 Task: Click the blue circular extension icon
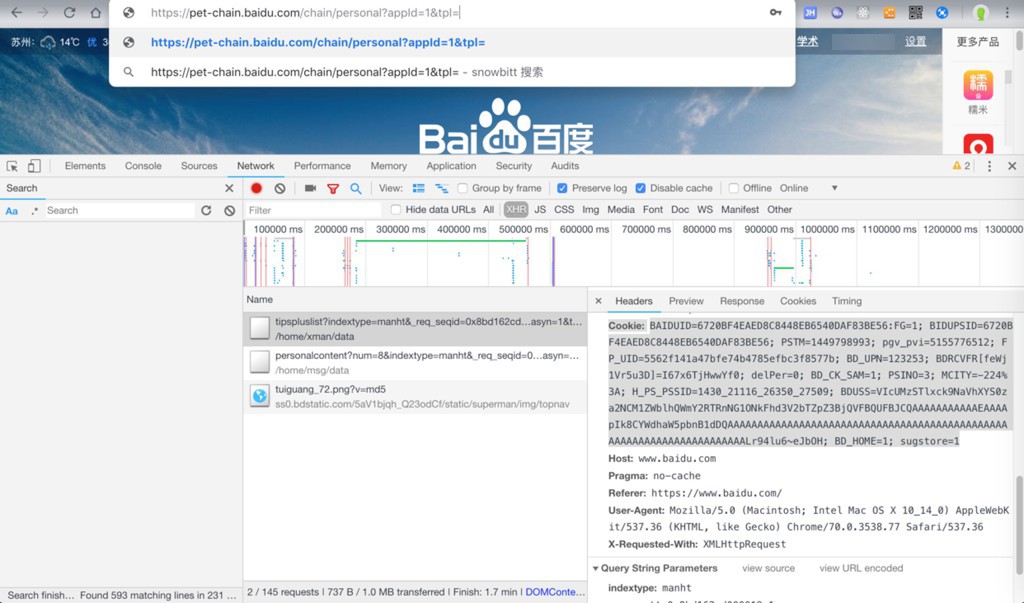click(x=942, y=12)
